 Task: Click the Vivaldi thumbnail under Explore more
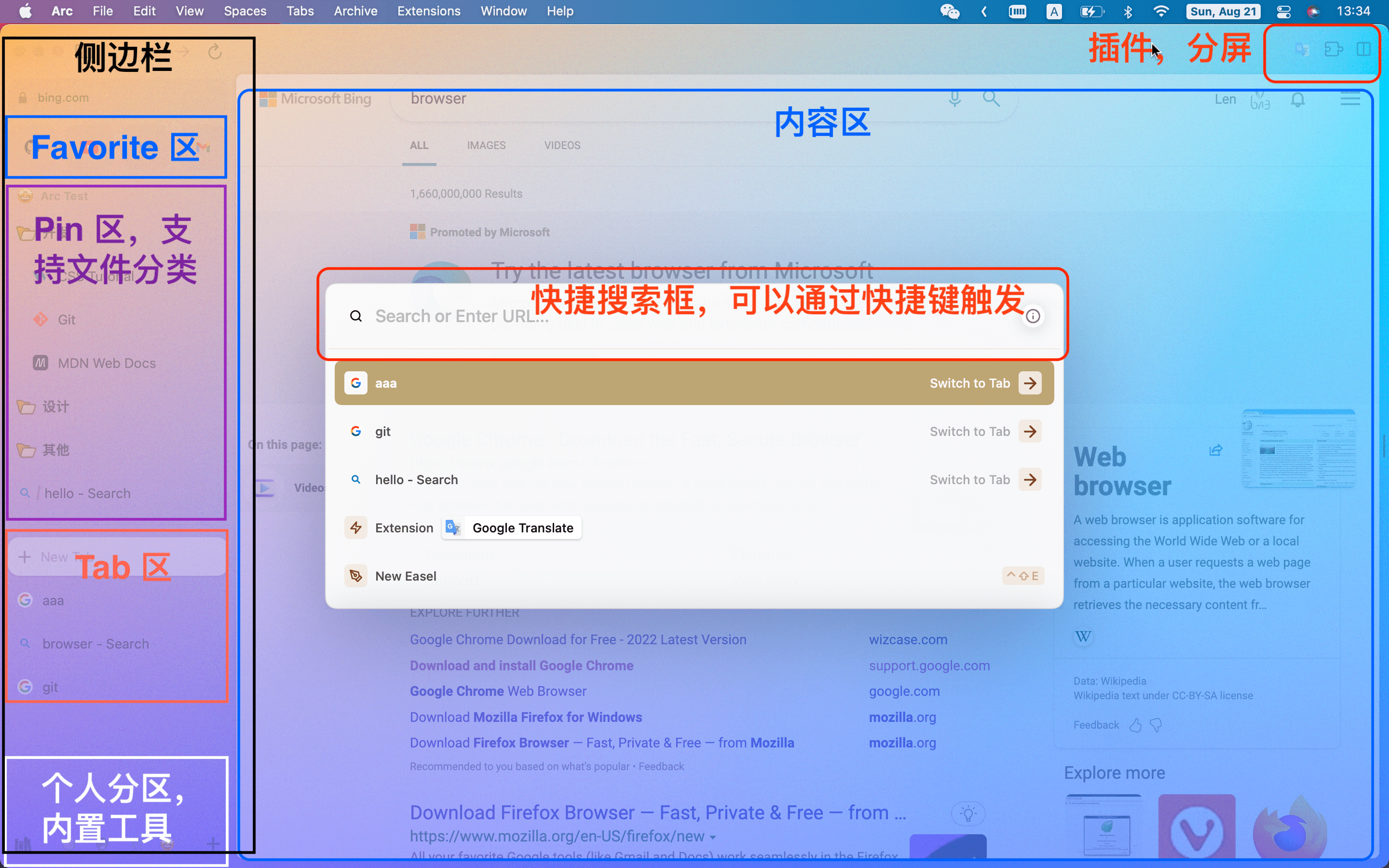coord(1197,826)
